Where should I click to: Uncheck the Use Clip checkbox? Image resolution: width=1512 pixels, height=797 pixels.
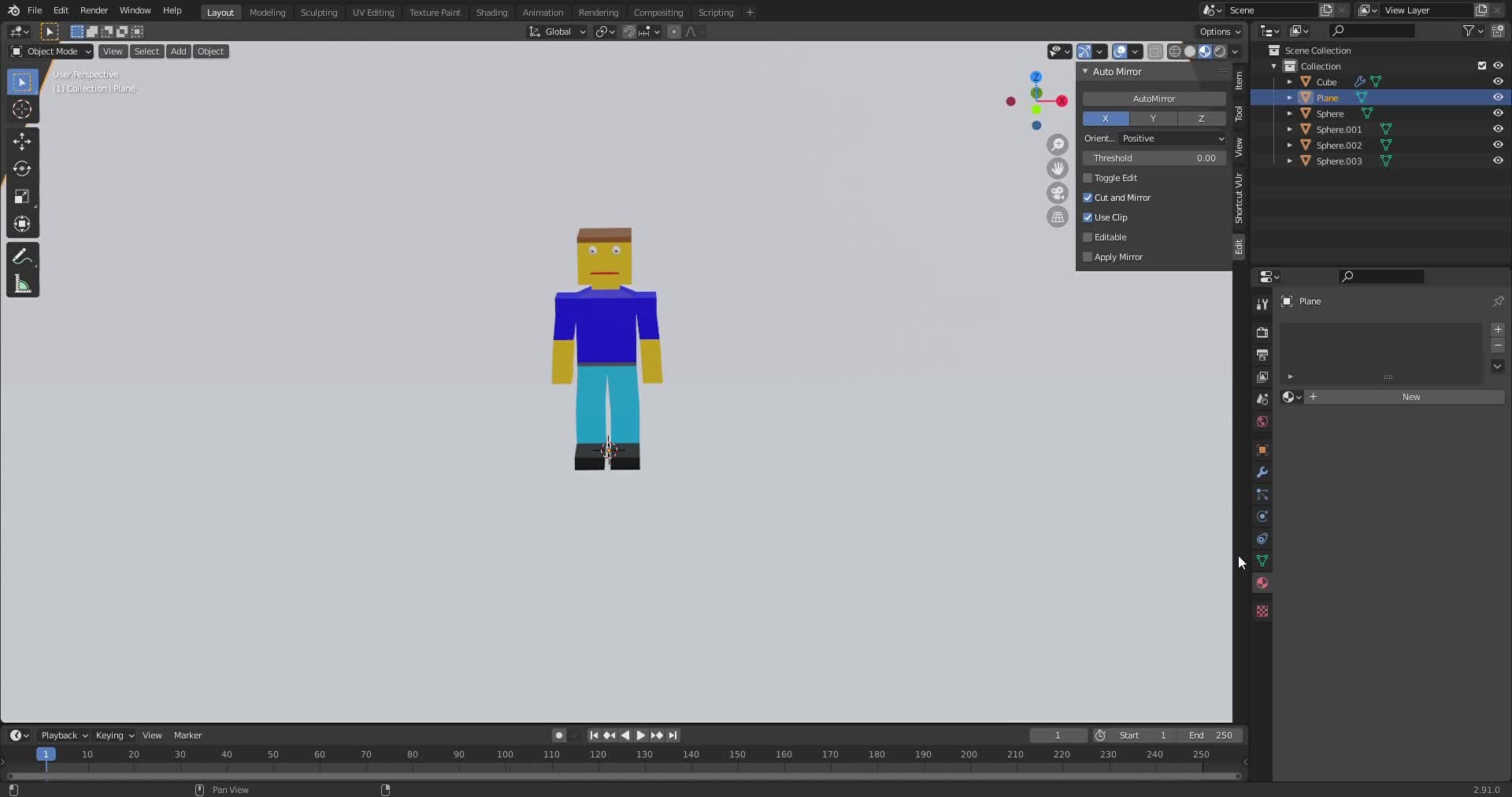(x=1088, y=217)
